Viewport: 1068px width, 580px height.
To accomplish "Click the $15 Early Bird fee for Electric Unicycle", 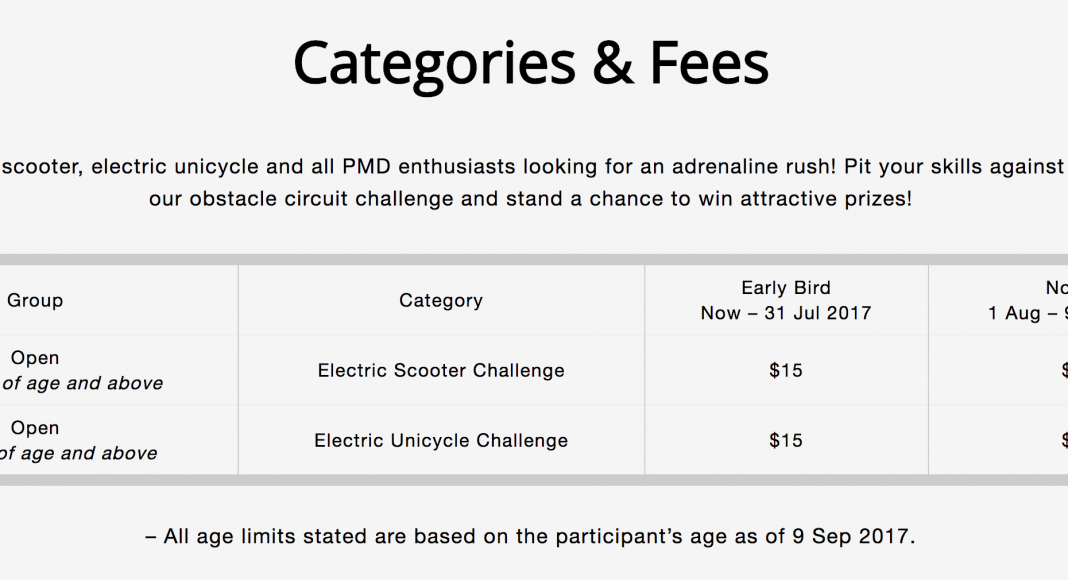I will [786, 440].
